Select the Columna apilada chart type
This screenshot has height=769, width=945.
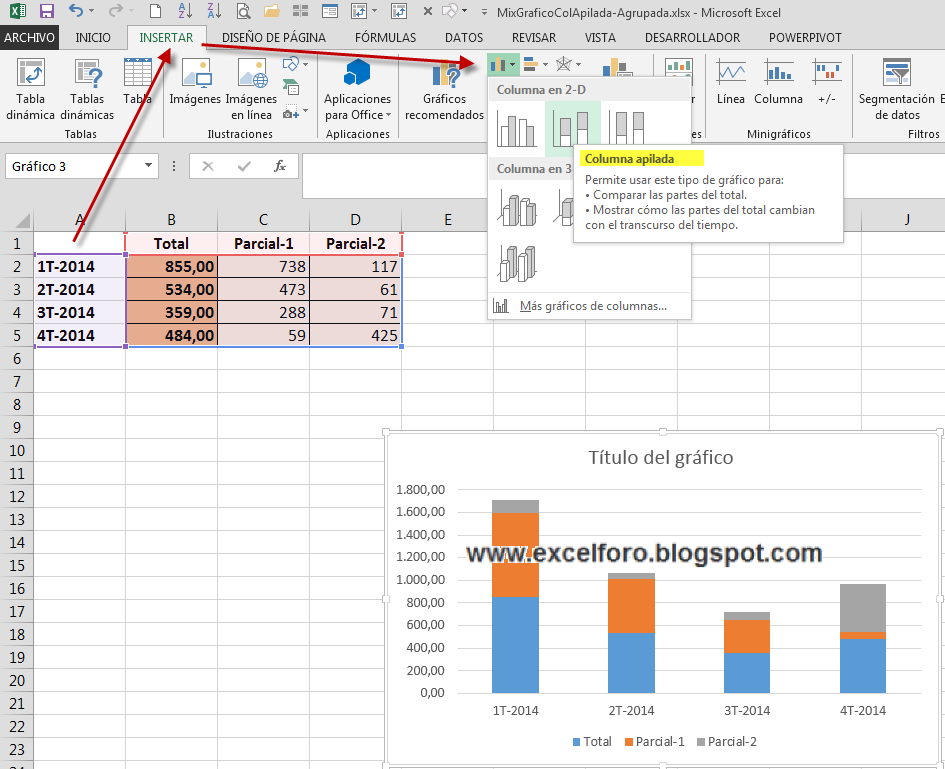[573, 128]
